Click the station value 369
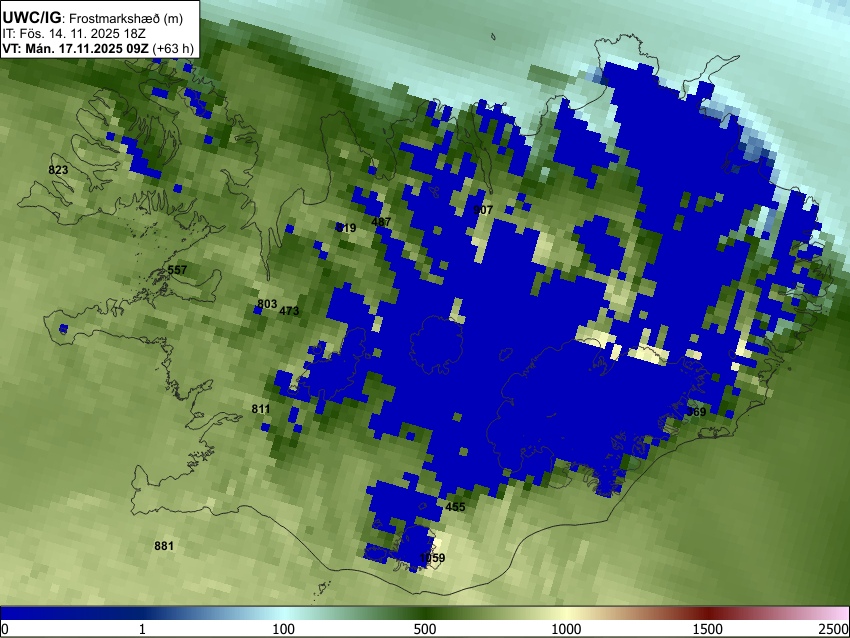The image size is (850, 638). point(696,412)
